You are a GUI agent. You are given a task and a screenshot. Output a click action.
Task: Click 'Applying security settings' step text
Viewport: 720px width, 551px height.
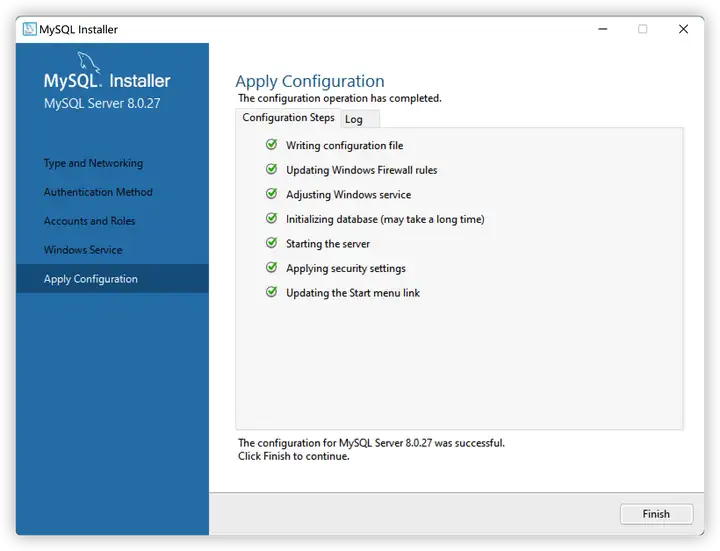click(x=346, y=269)
